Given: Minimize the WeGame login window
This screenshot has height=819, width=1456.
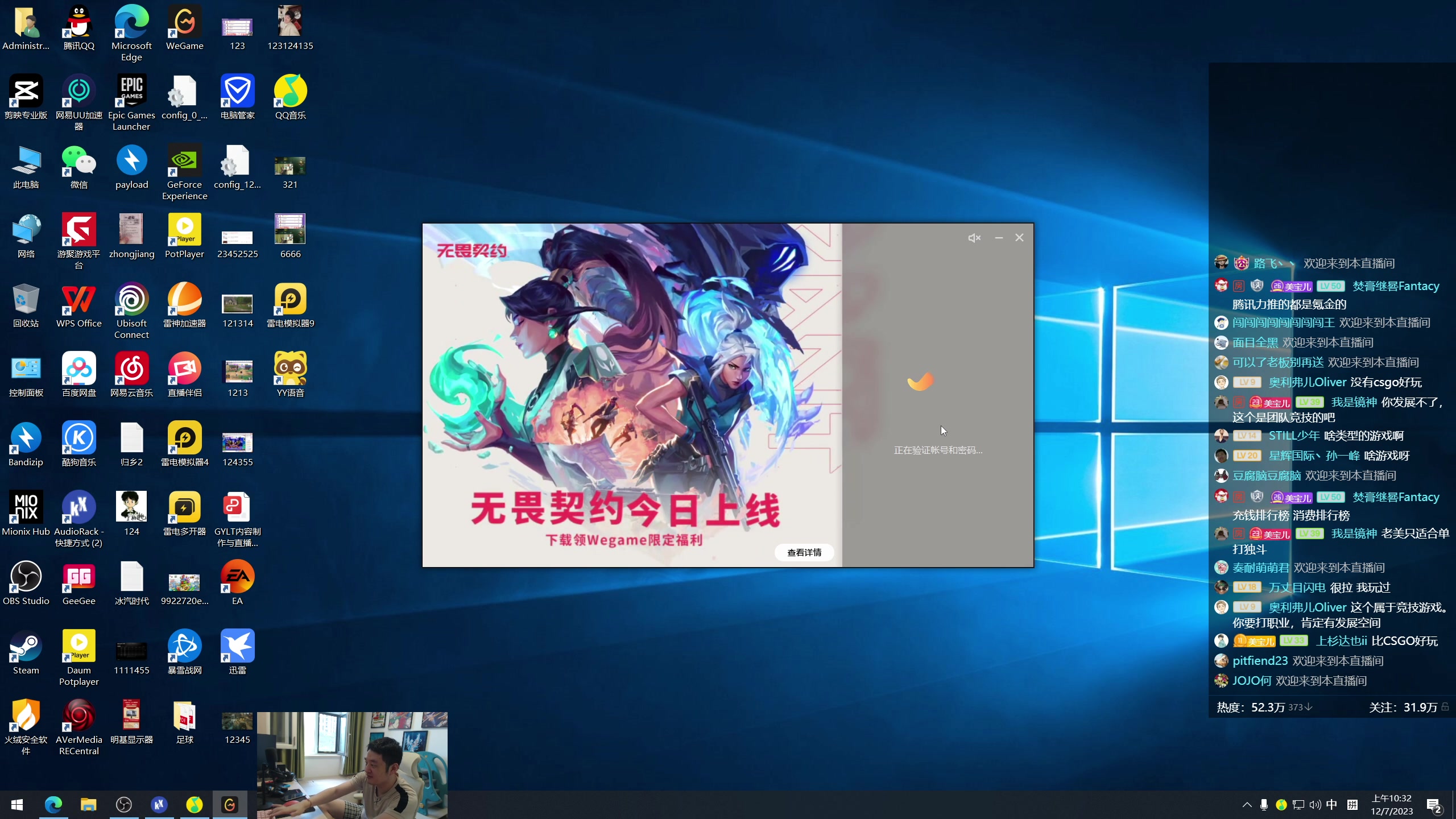Looking at the screenshot, I should point(999,238).
